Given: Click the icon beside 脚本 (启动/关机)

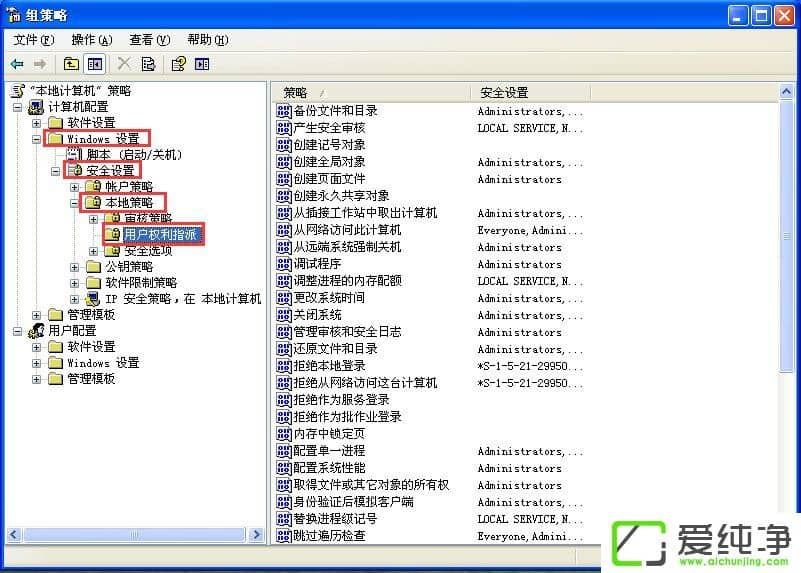Looking at the screenshot, I should click(75, 154).
